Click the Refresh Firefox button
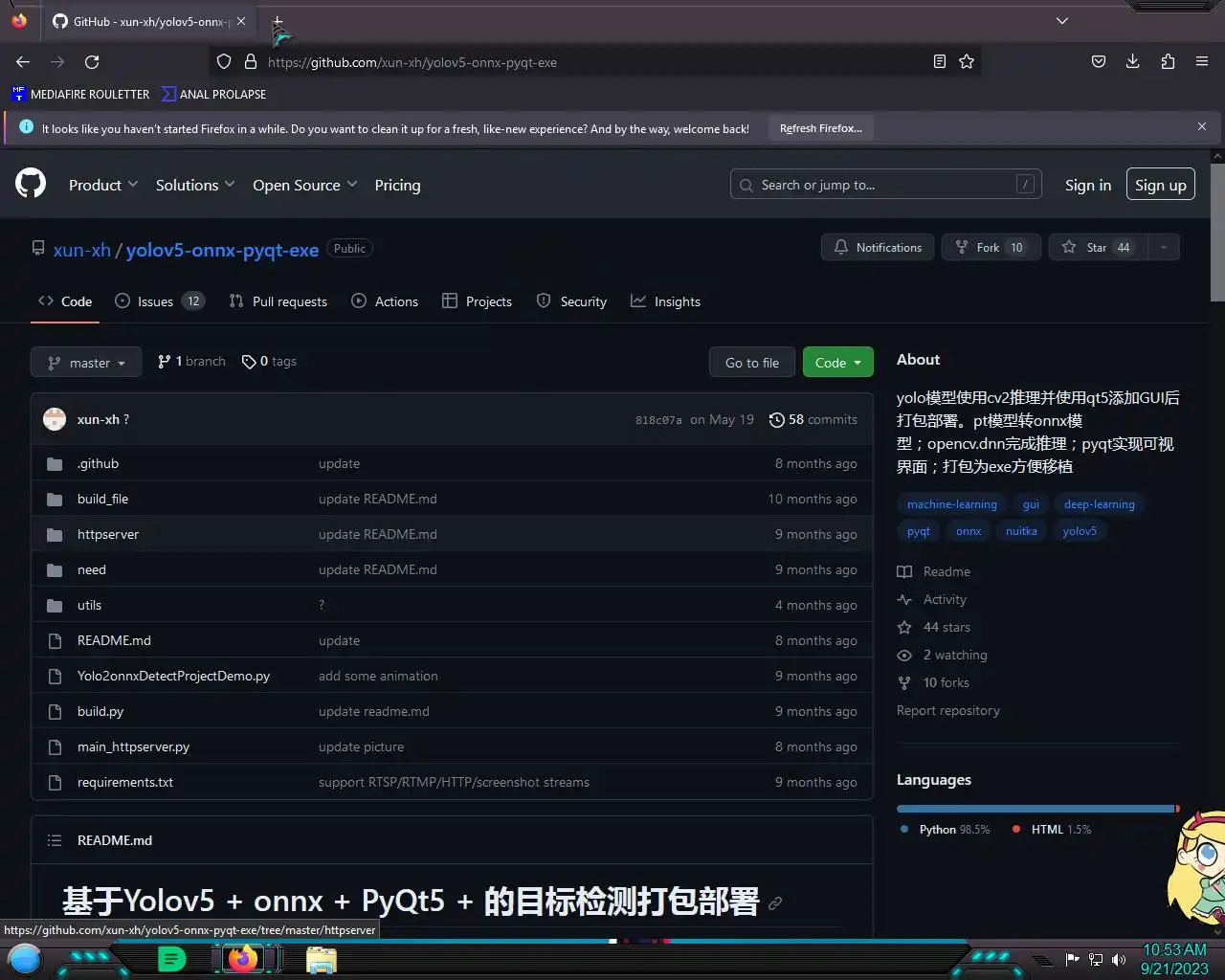This screenshot has width=1225, height=980. click(x=821, y=127)
